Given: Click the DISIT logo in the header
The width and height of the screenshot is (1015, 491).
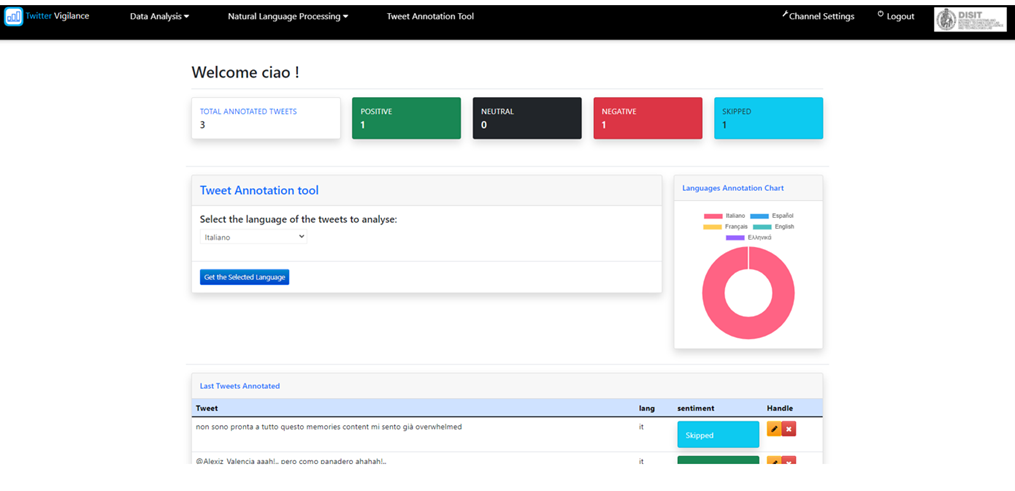Looking at the screenshot, I should coord(969,19).
